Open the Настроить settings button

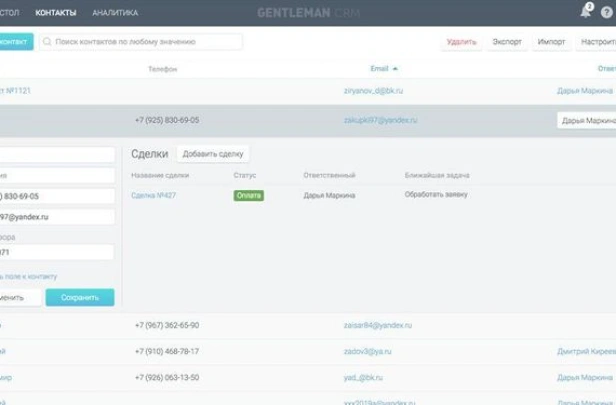pyautogui.click(x=597, y=42)
